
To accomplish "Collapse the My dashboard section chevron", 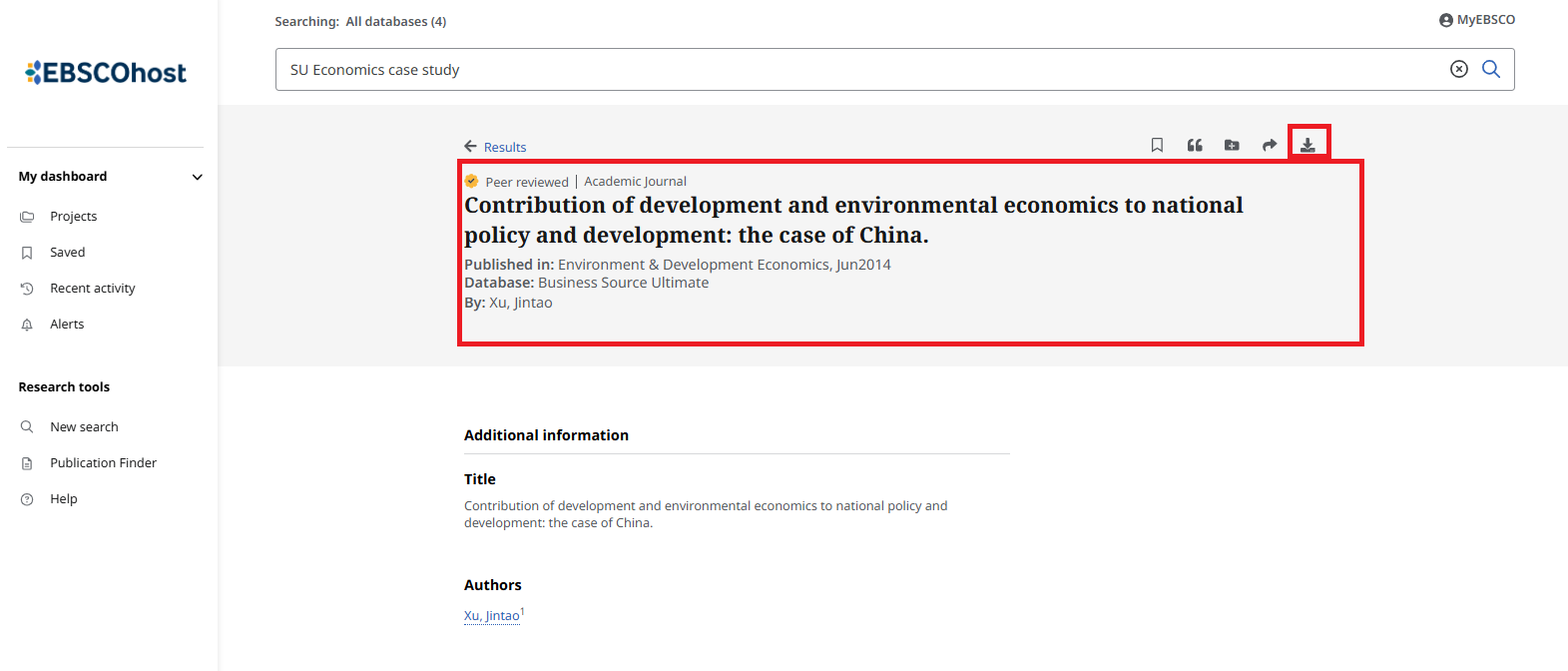I will tap(197, 177).
